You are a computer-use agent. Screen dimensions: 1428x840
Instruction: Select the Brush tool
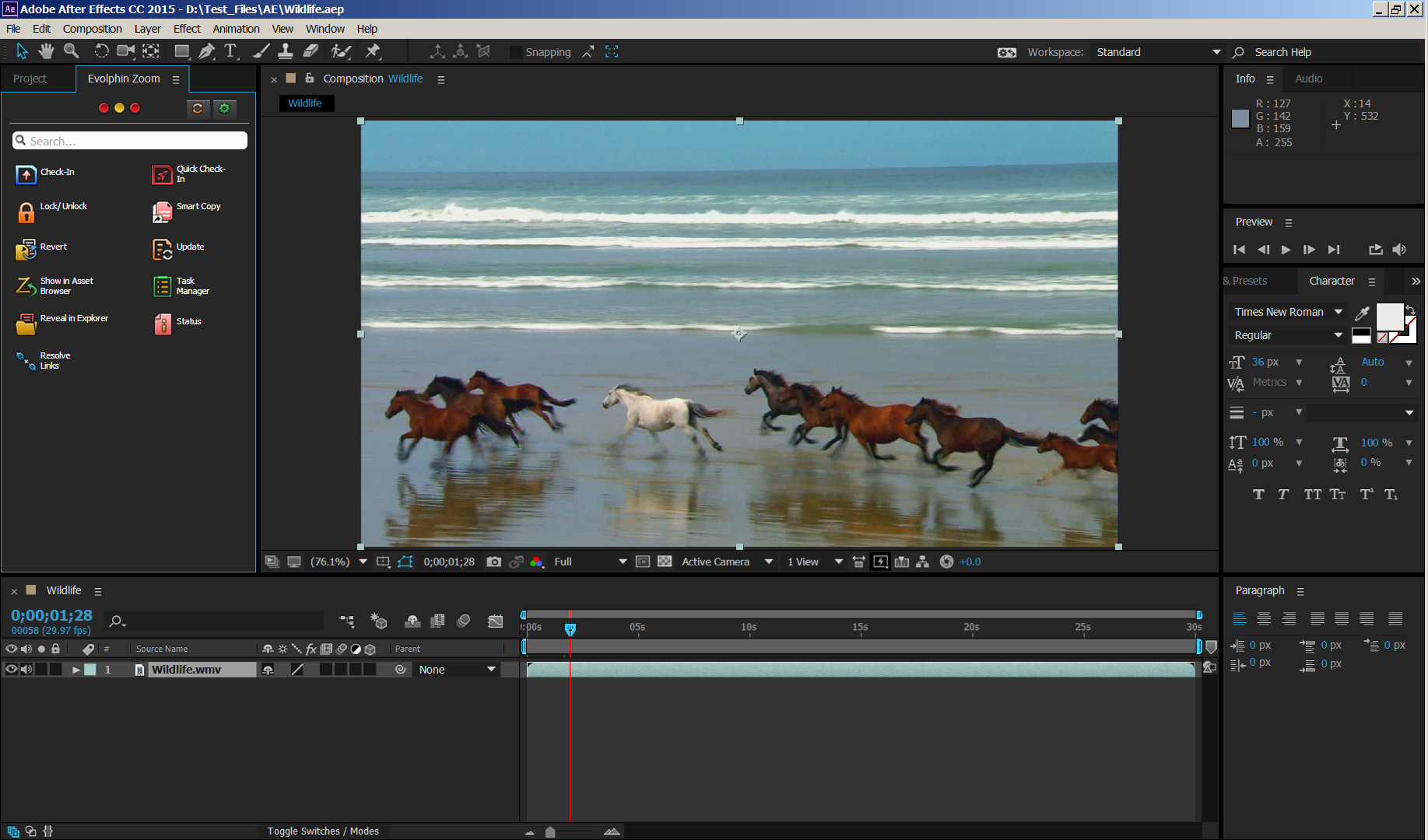pos(261,51)
